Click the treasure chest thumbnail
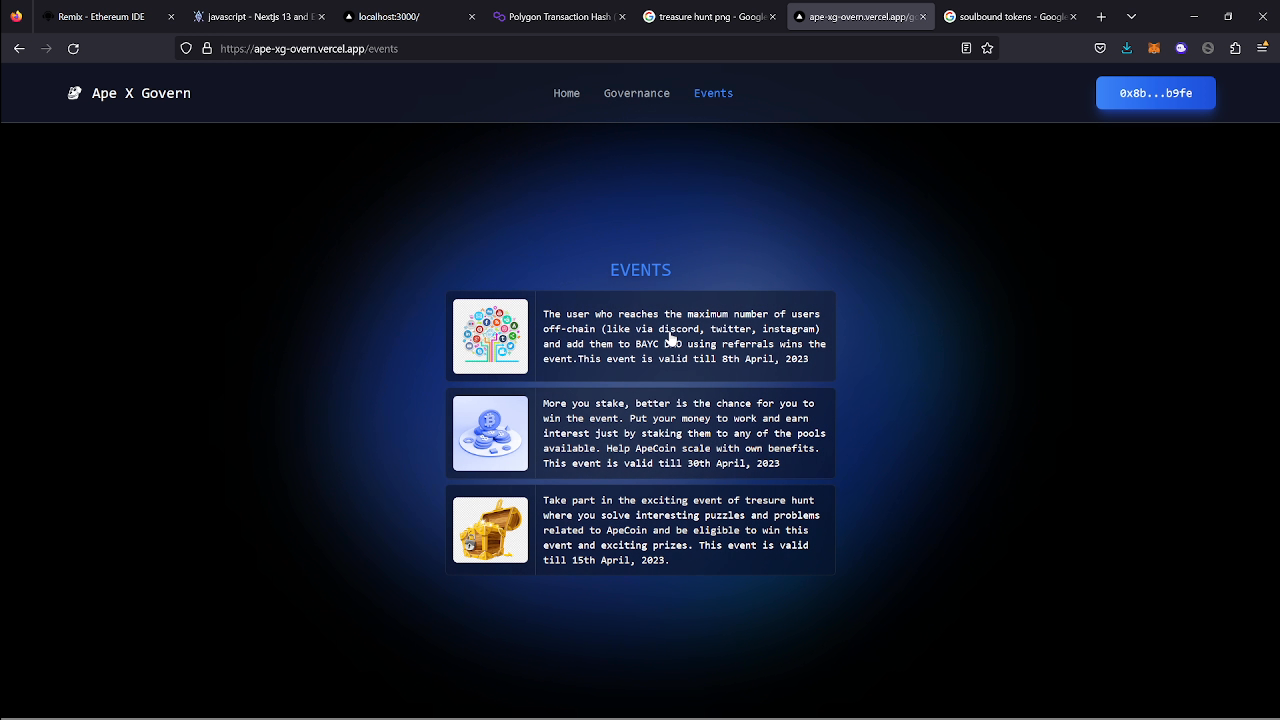Image resolution: width=1280 pixels, height=720 pixels. [490, 530]
